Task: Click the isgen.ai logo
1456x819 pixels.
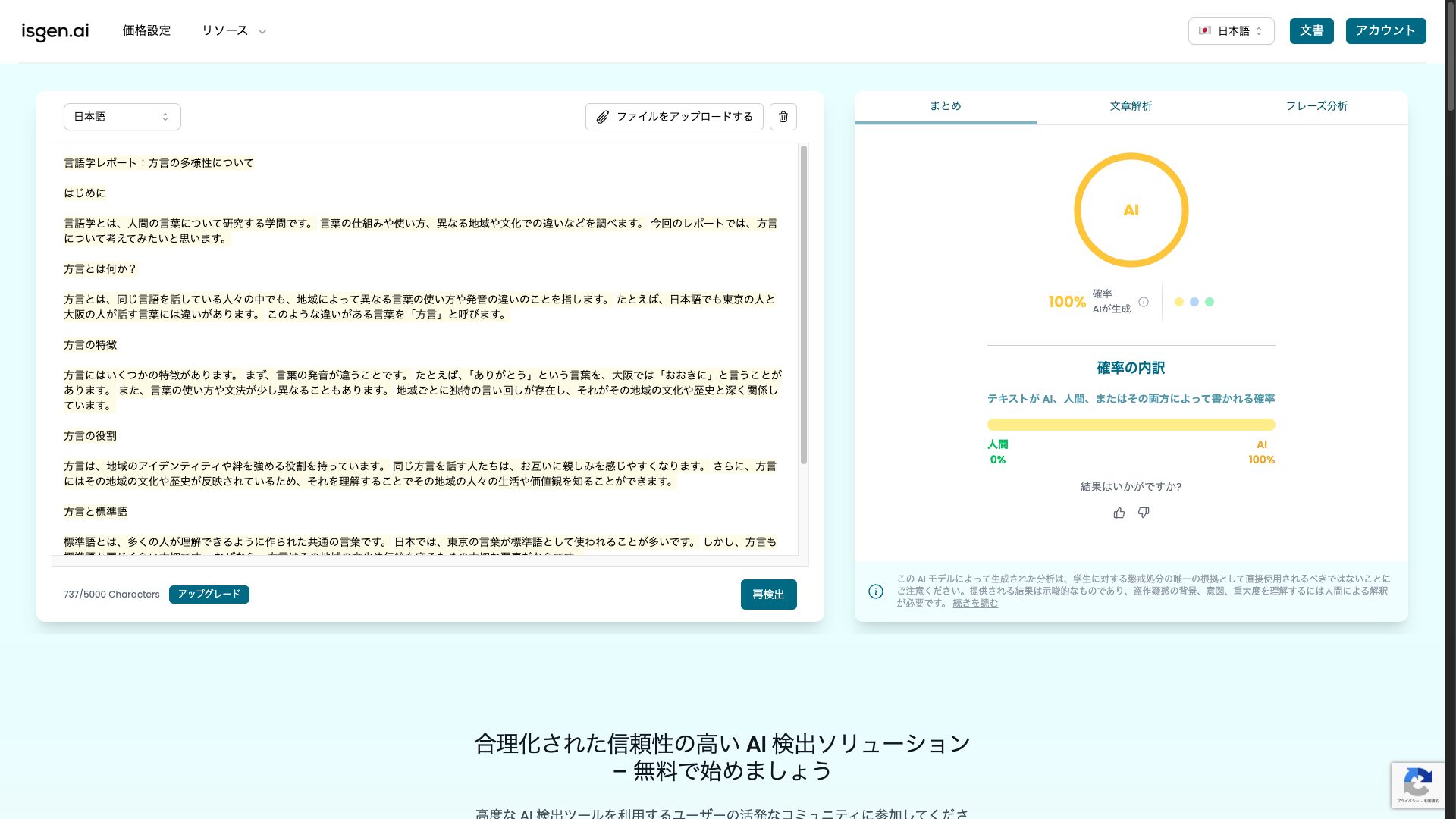Action: pyautogui.click(x=55, y=31)
